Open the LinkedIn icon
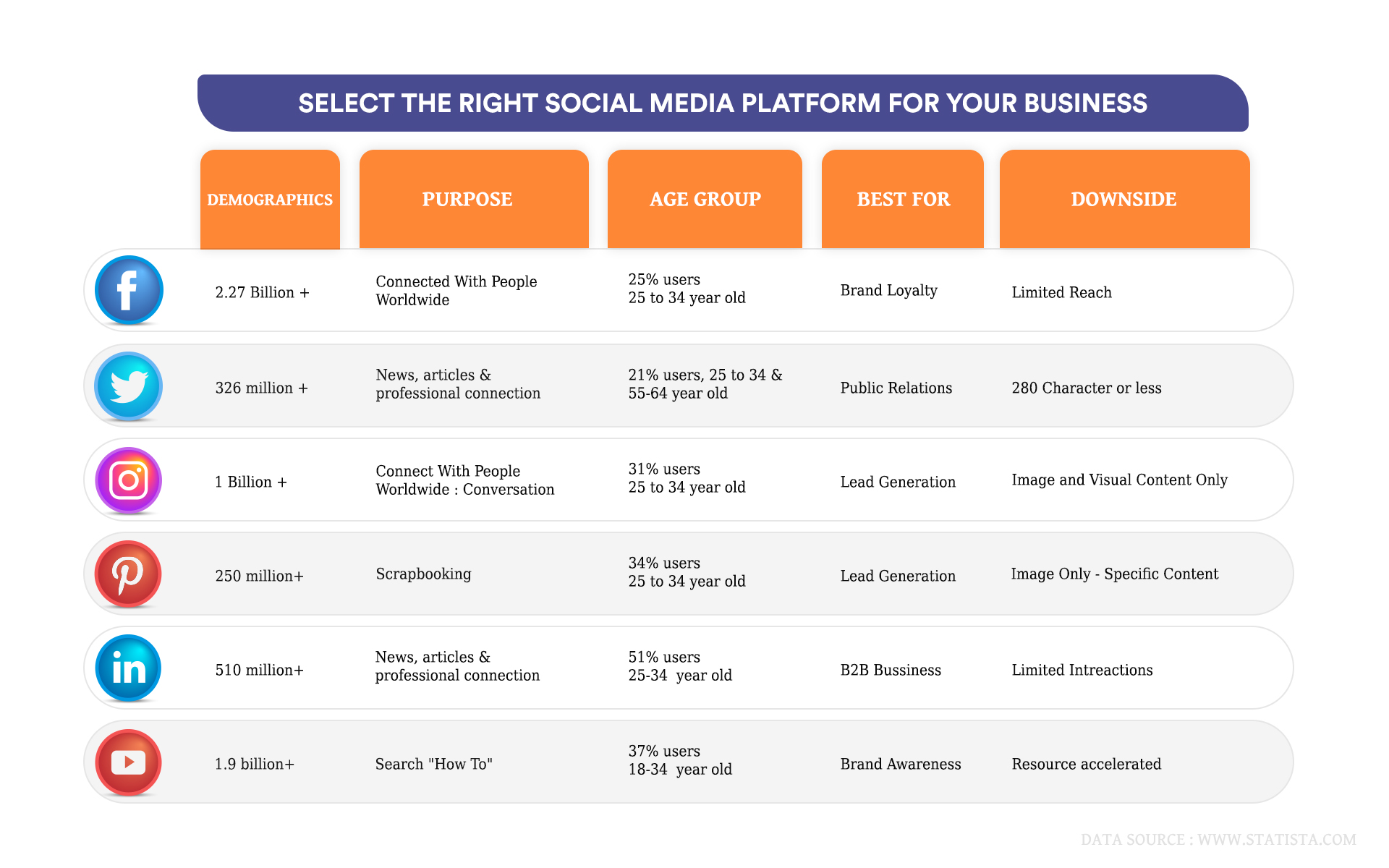The image size is (1389, 868). (129, 668)
